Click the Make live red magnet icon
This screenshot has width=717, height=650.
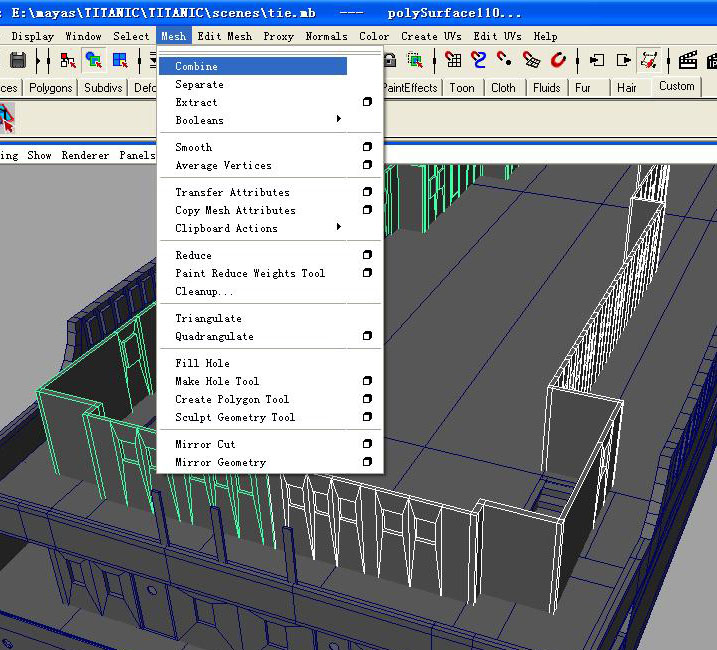click(x=558, y=60)
